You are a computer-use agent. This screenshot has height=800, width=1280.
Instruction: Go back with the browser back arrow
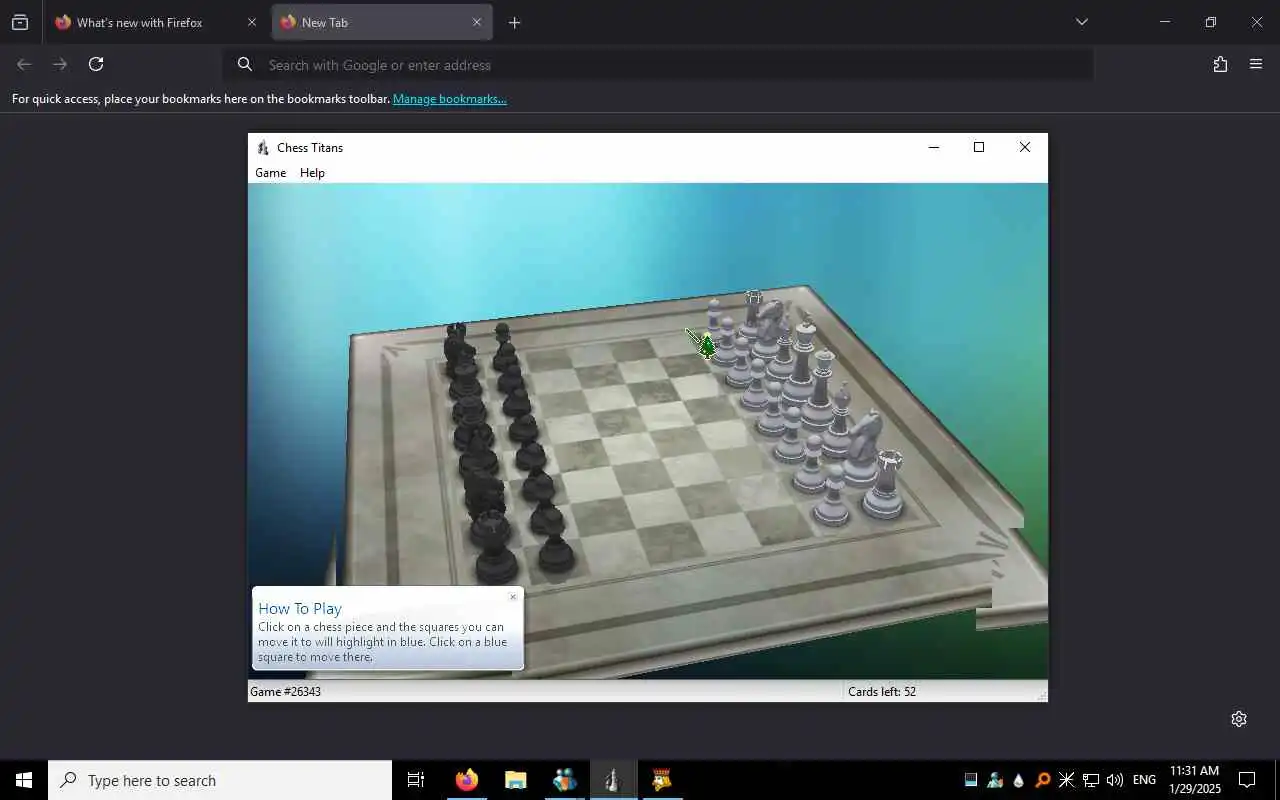pos(24,64)
